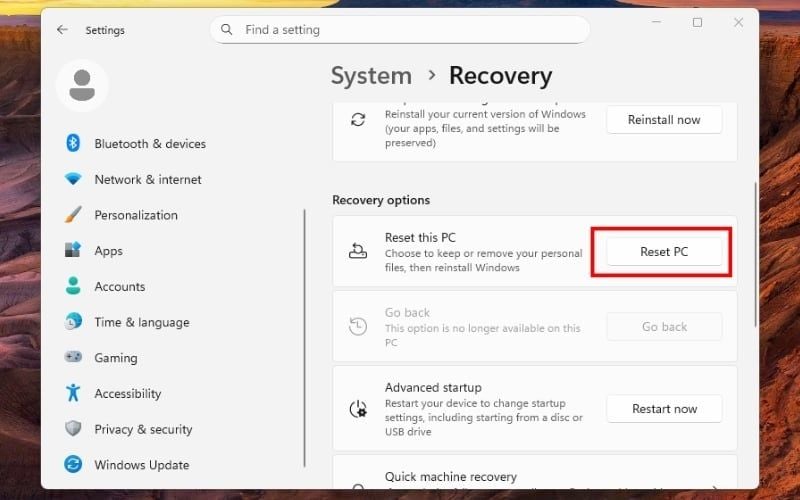Open the Quick machine recovery row

point(535,472)
